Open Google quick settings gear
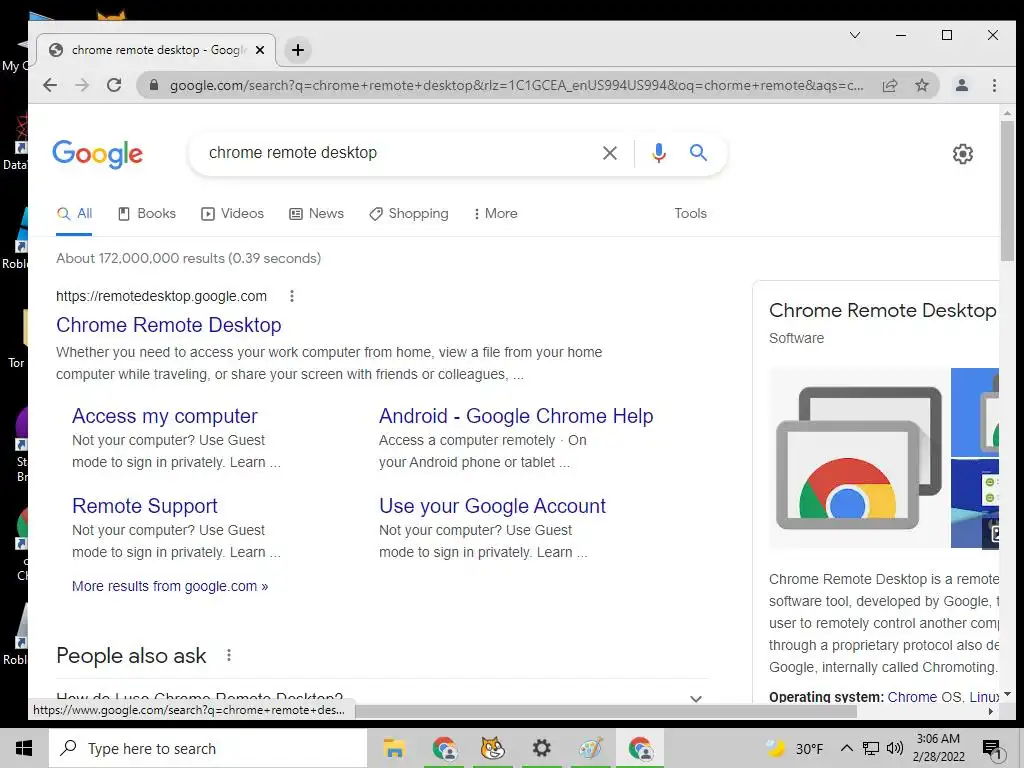This screenshot has height=768, width=1024. click(963, 154)
